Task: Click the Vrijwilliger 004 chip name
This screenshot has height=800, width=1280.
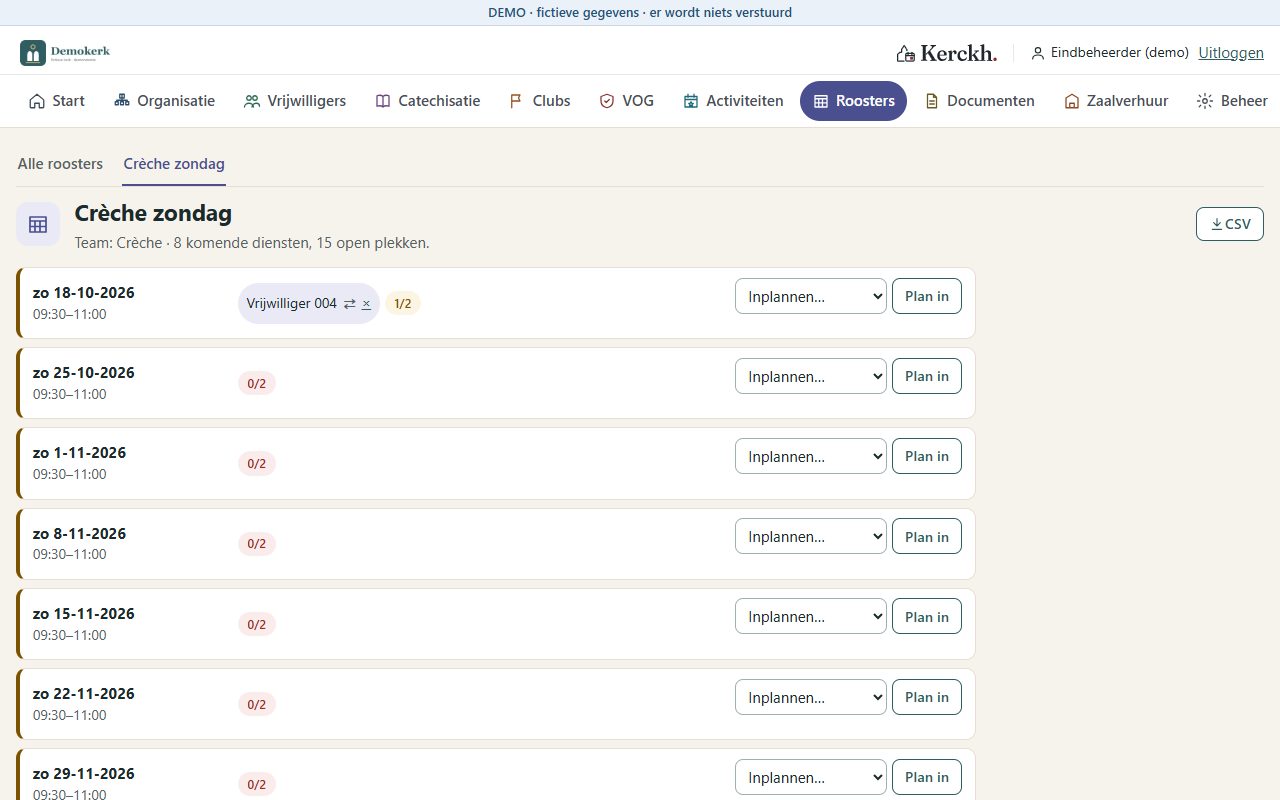Action: tap(292, 304)
